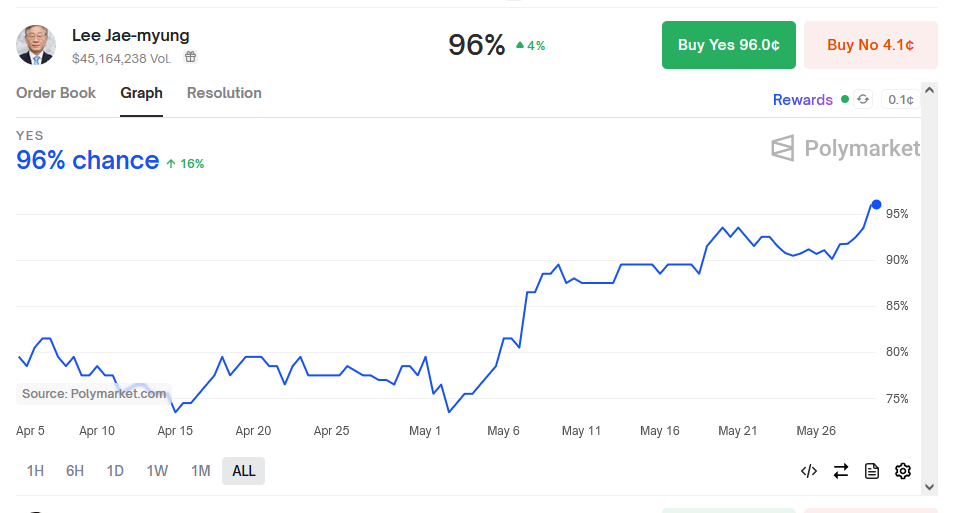Switch to the Resolution tab
Image resolution: width=958 pixels, height=513 pixels.
[x=224, y=93]
